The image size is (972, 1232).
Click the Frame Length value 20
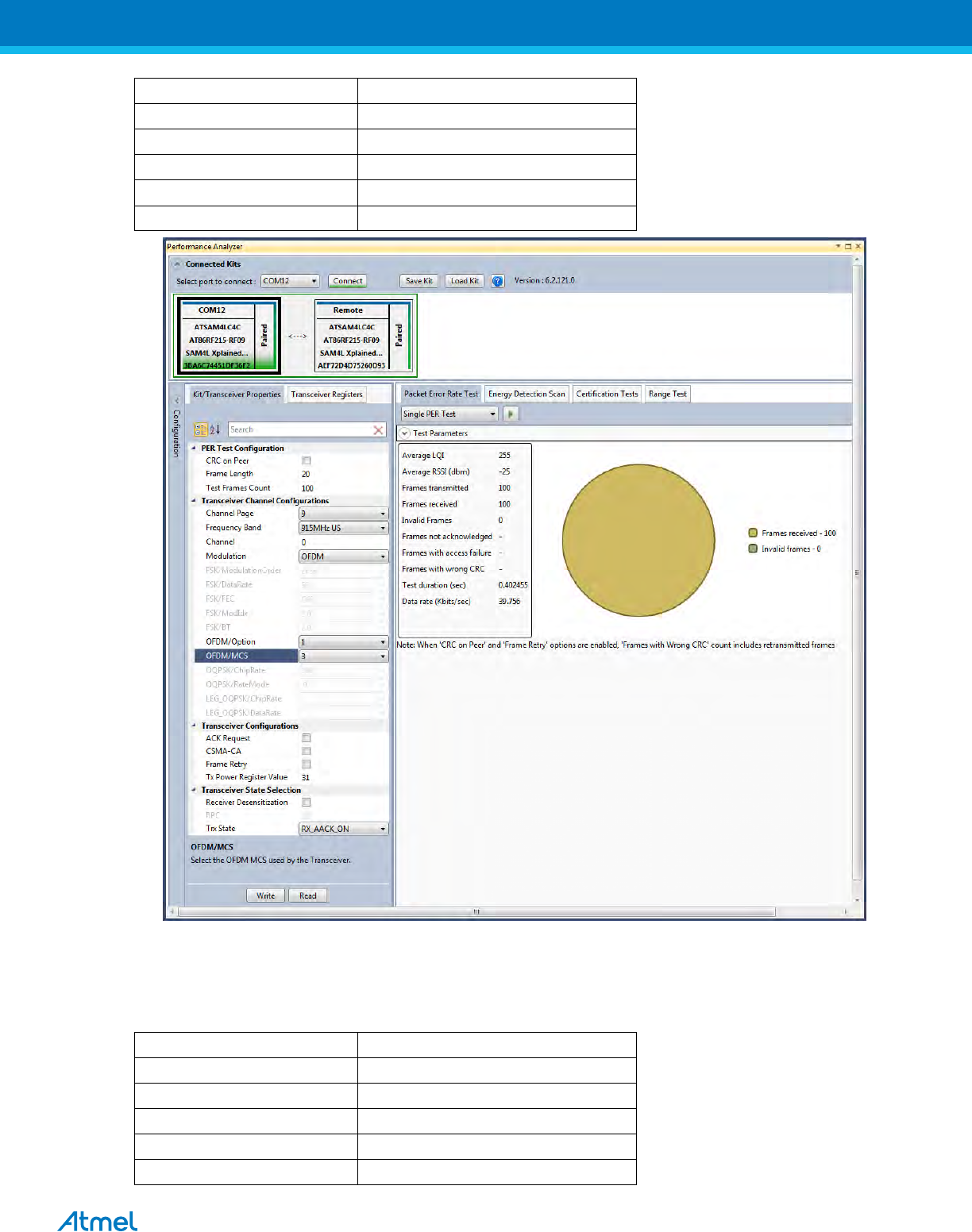click(306, 474)
